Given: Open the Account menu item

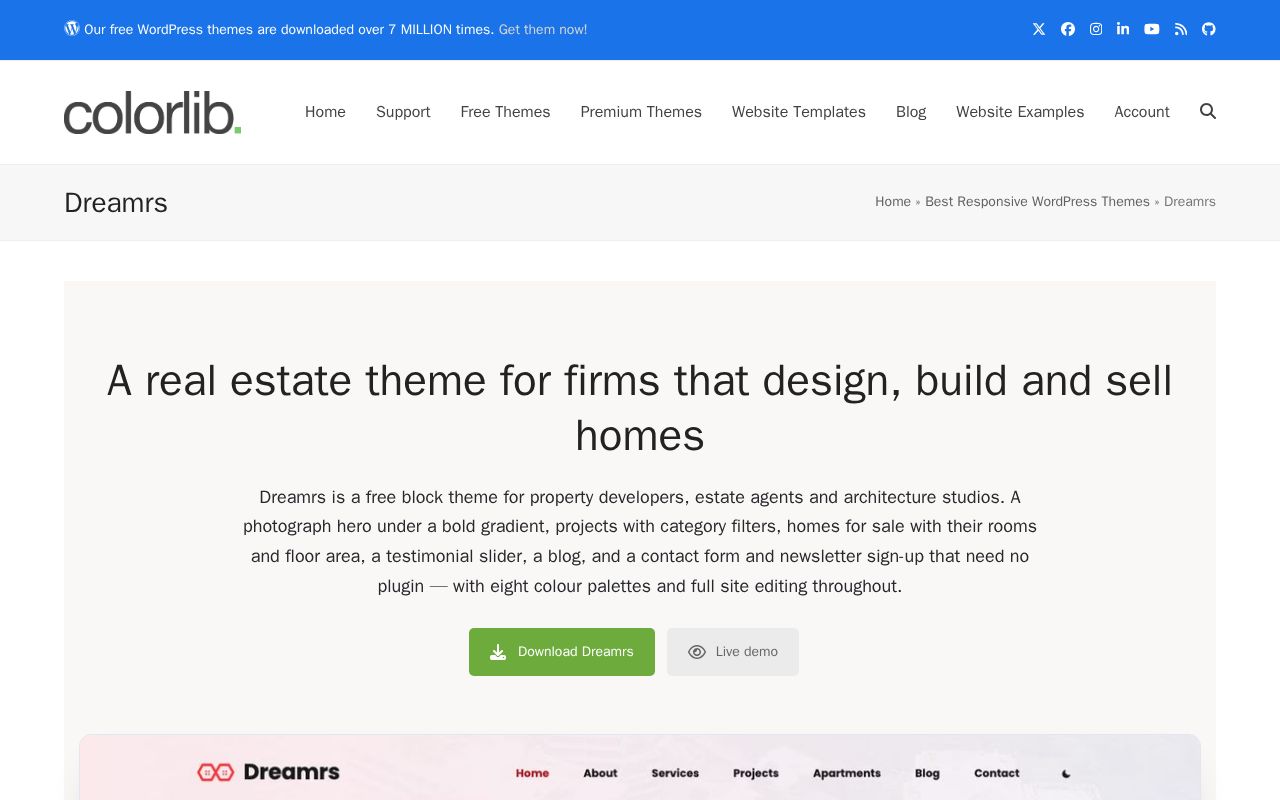Looking at the screenshot, I should coord(1142,112).
